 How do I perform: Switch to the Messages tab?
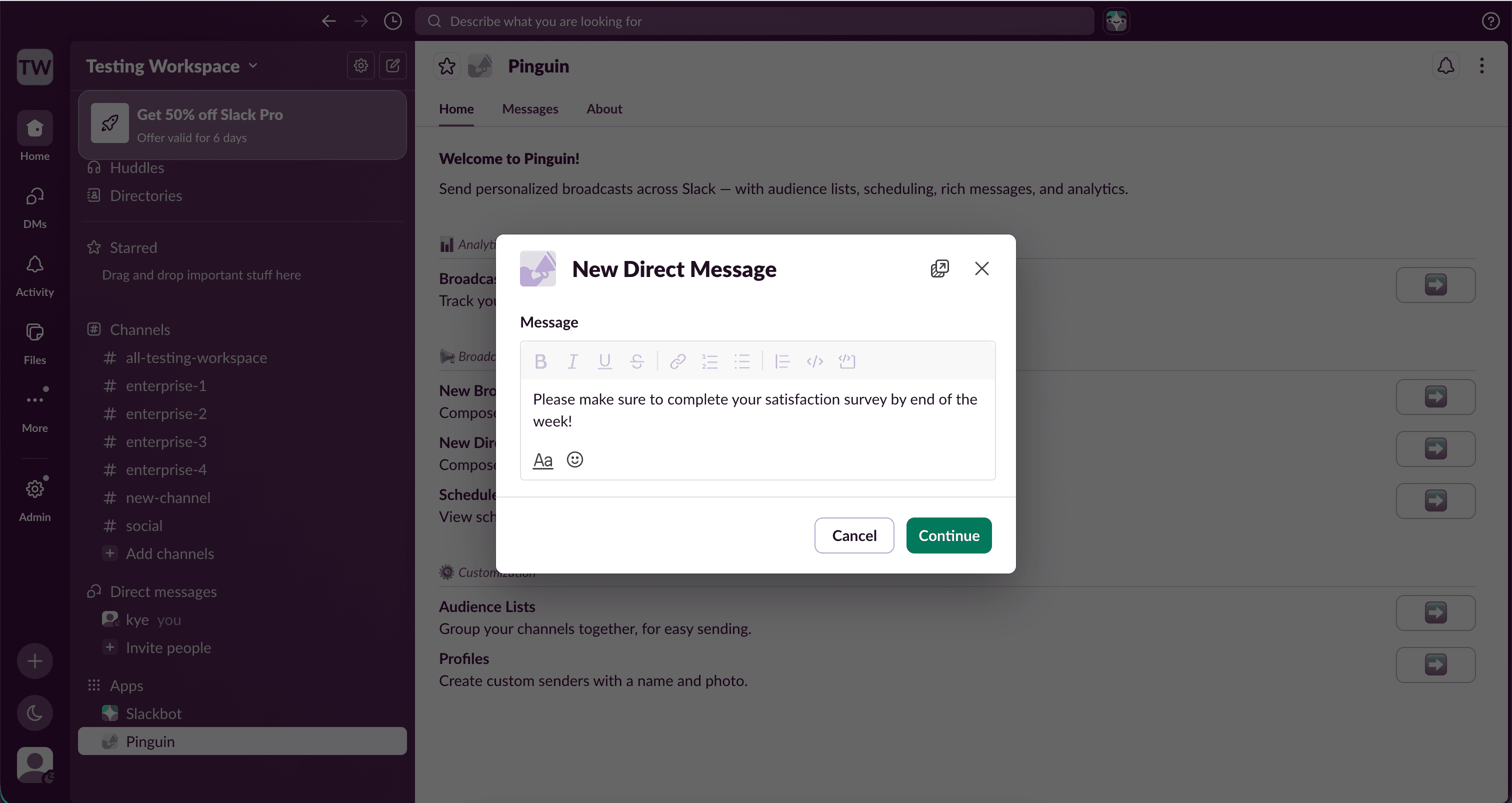pyautogui.click(x=530, y=109)
